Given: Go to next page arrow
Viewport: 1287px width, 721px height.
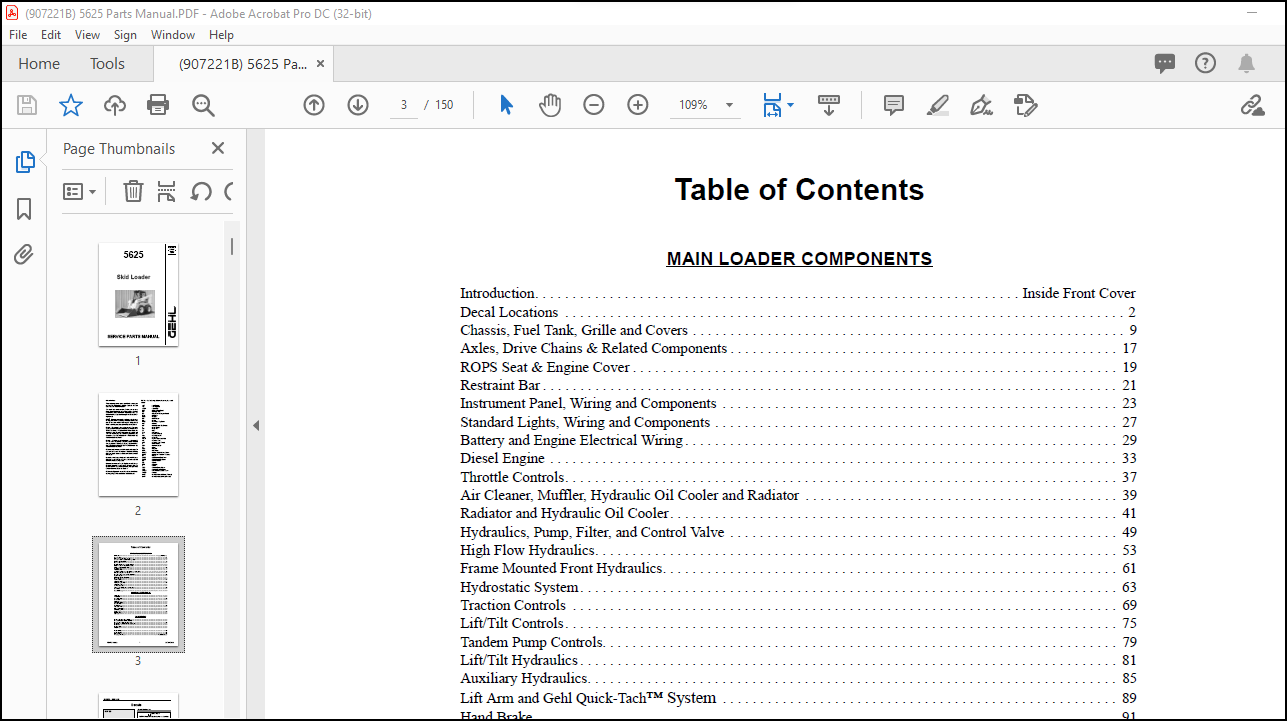Looking at the screenshot, I should point(358,105).
